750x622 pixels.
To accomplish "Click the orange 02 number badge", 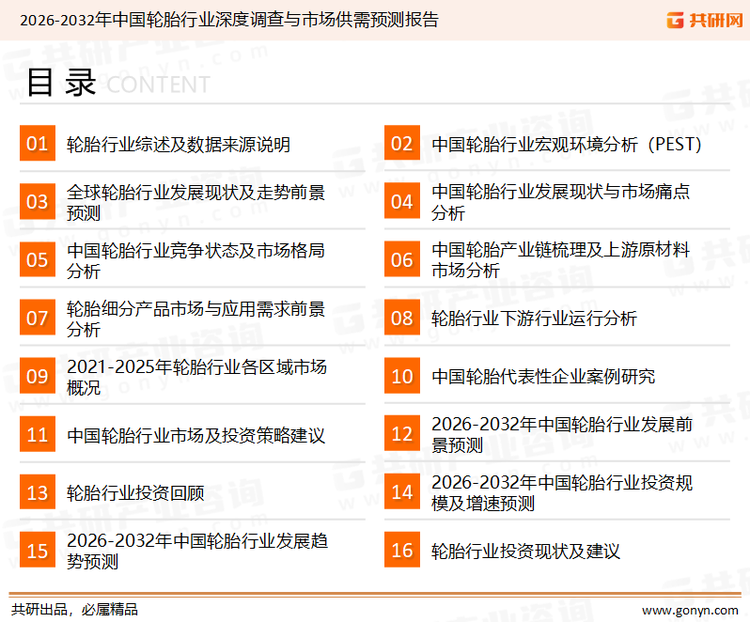I will [x=402, y=143].
